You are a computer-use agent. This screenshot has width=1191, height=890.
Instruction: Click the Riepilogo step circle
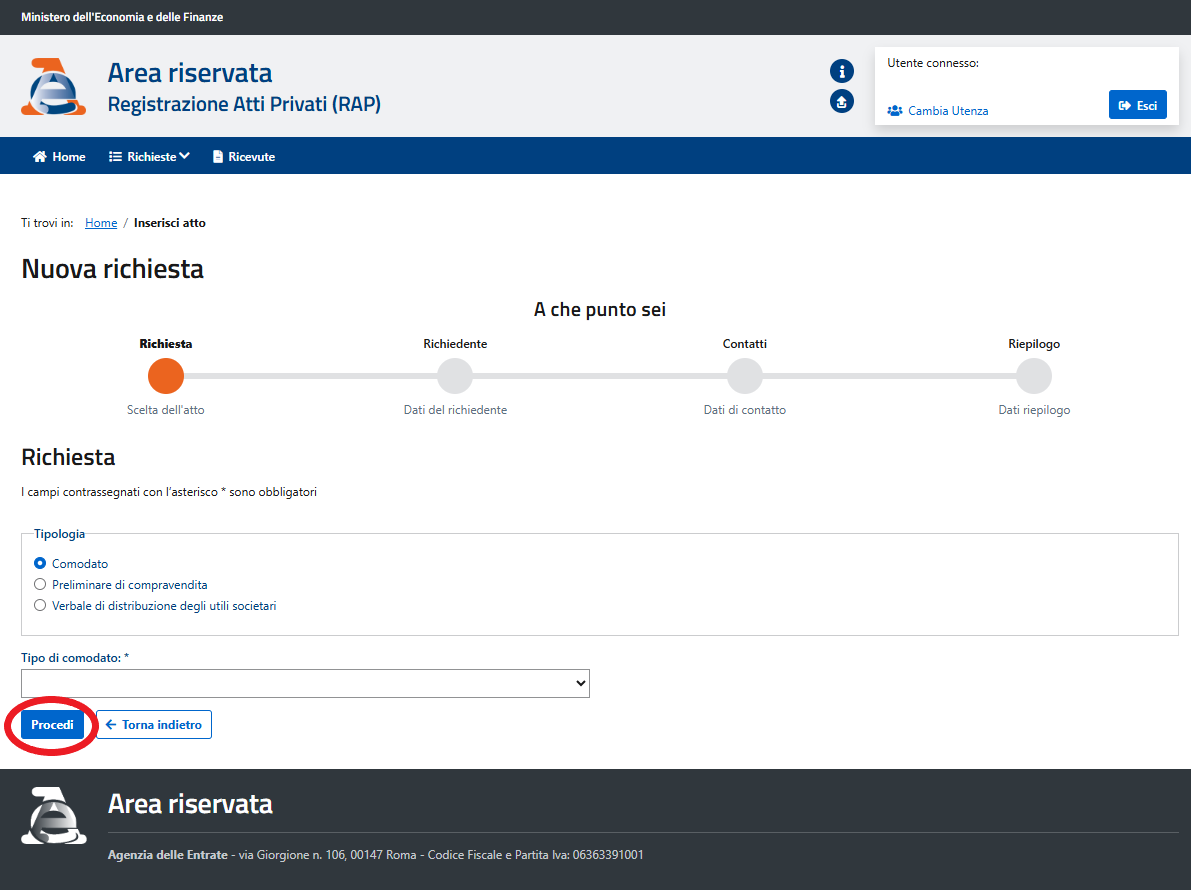point(1034,376)
